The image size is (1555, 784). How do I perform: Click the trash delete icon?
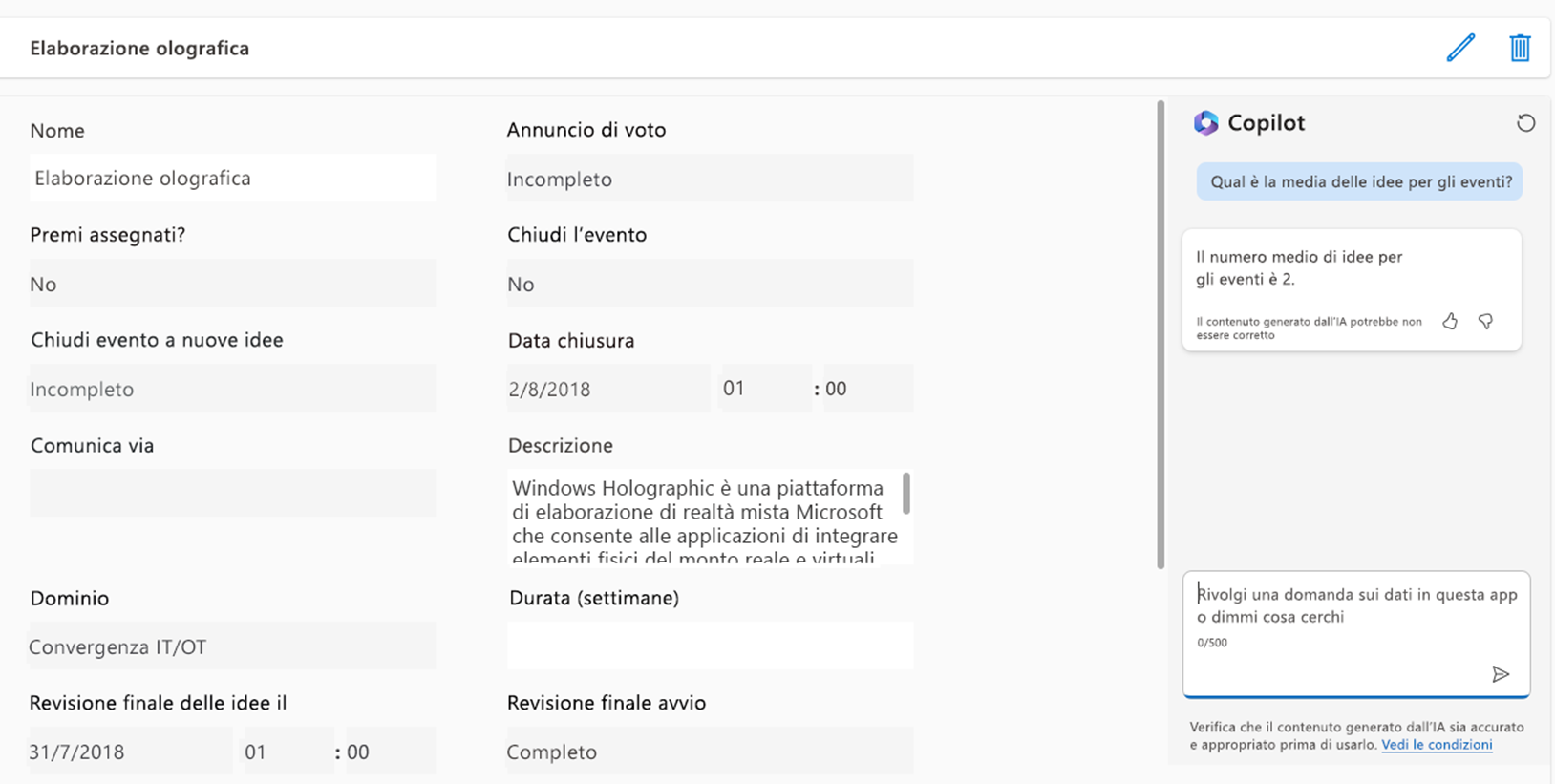click(x=1520, y=48)
